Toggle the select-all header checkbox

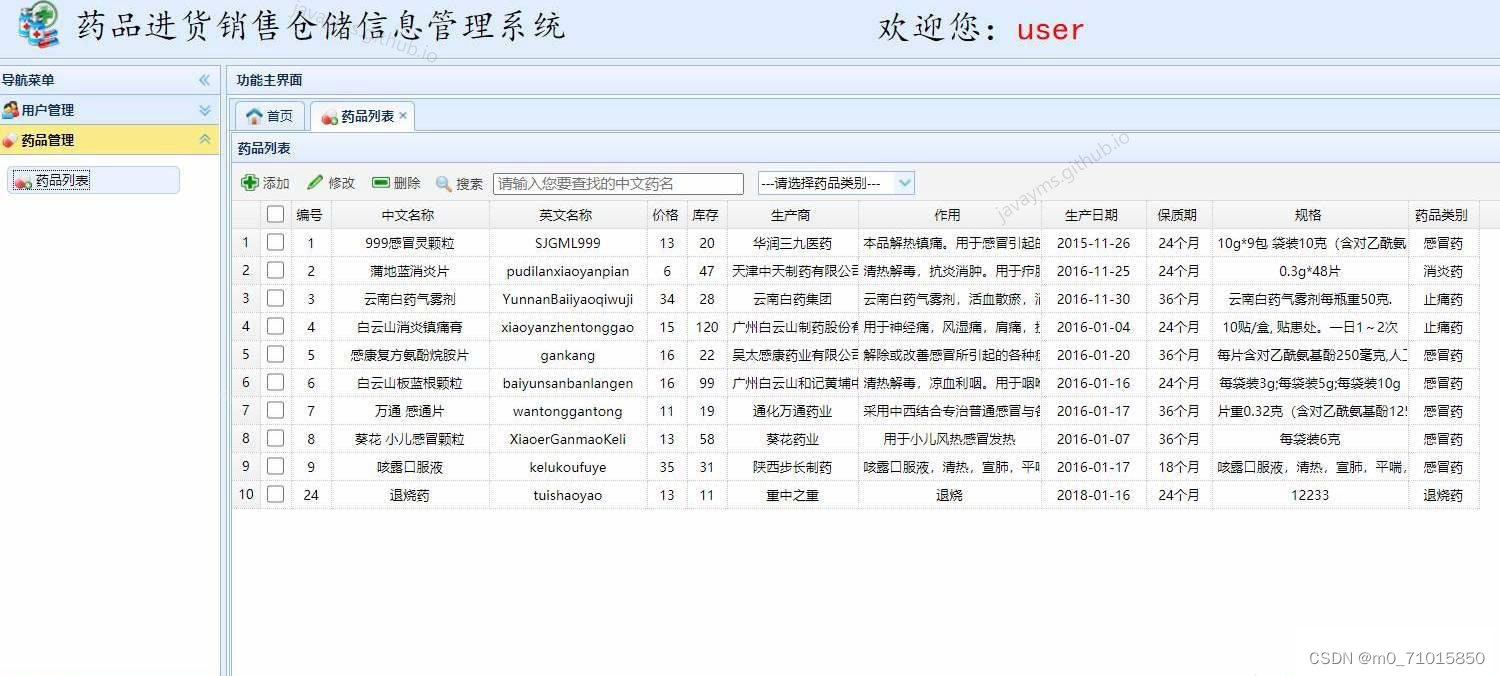click(275, 214)
